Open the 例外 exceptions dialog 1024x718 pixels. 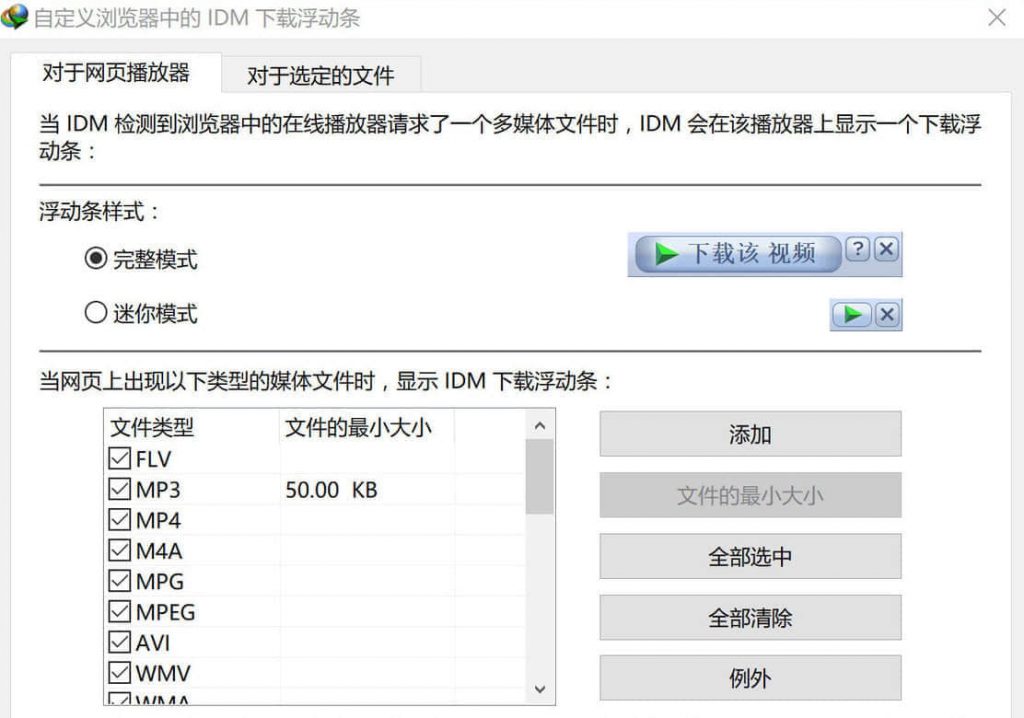[749, 678]
